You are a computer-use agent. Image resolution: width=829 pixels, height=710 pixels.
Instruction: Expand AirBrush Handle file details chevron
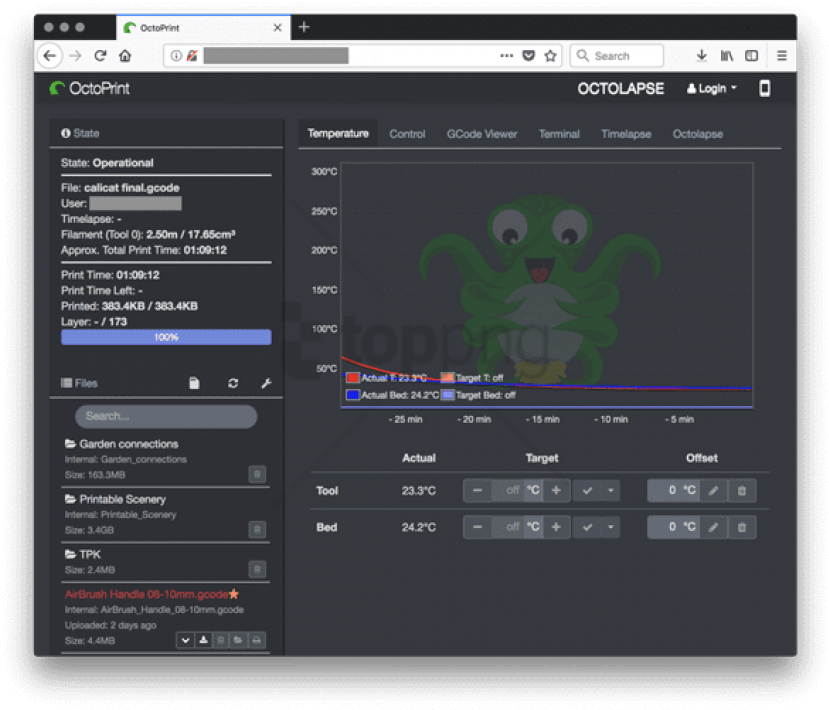click(185, 640)
